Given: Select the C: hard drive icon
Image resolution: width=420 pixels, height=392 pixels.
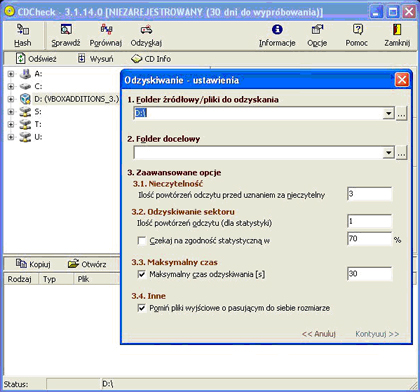Looking at the screenshot, I should pos(25,86).
